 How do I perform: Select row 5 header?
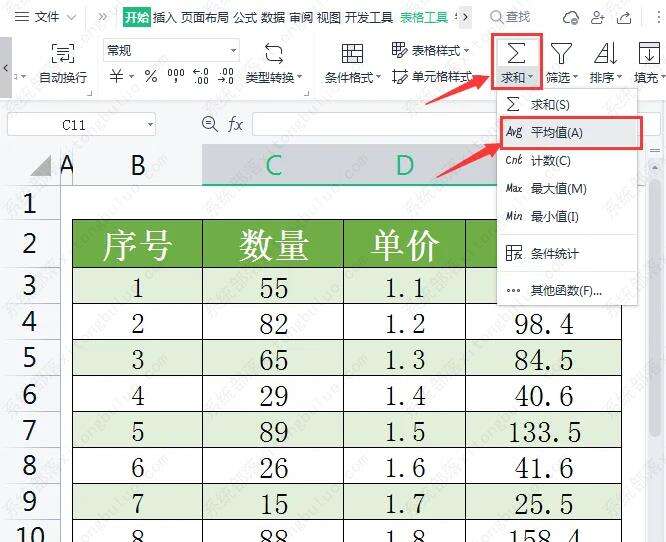(x=30, y=357)
